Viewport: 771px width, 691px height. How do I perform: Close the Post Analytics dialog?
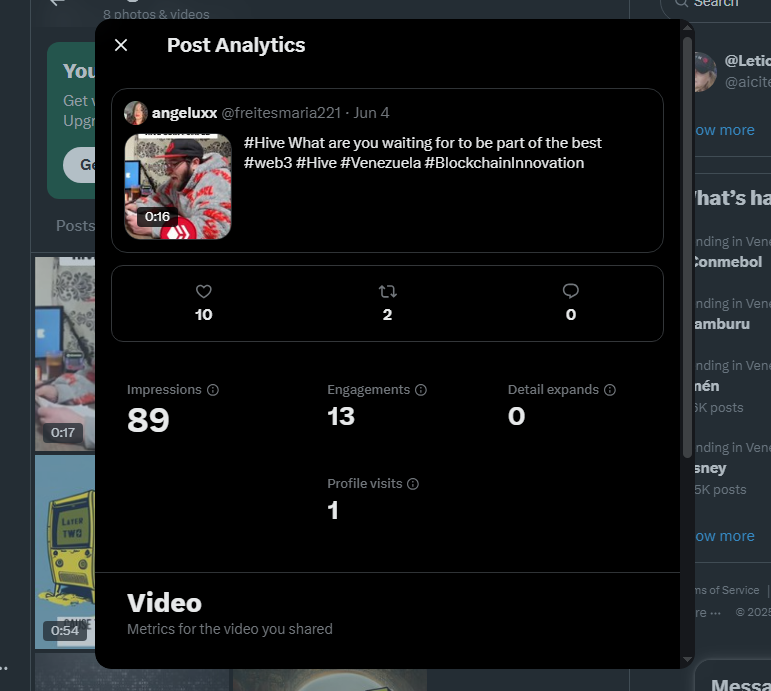[x=121, y=45]
